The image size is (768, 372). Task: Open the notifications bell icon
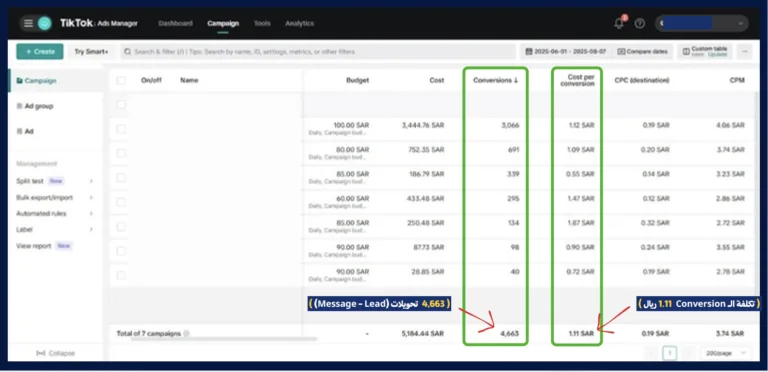pyautogui.click(x=619, y=23)
